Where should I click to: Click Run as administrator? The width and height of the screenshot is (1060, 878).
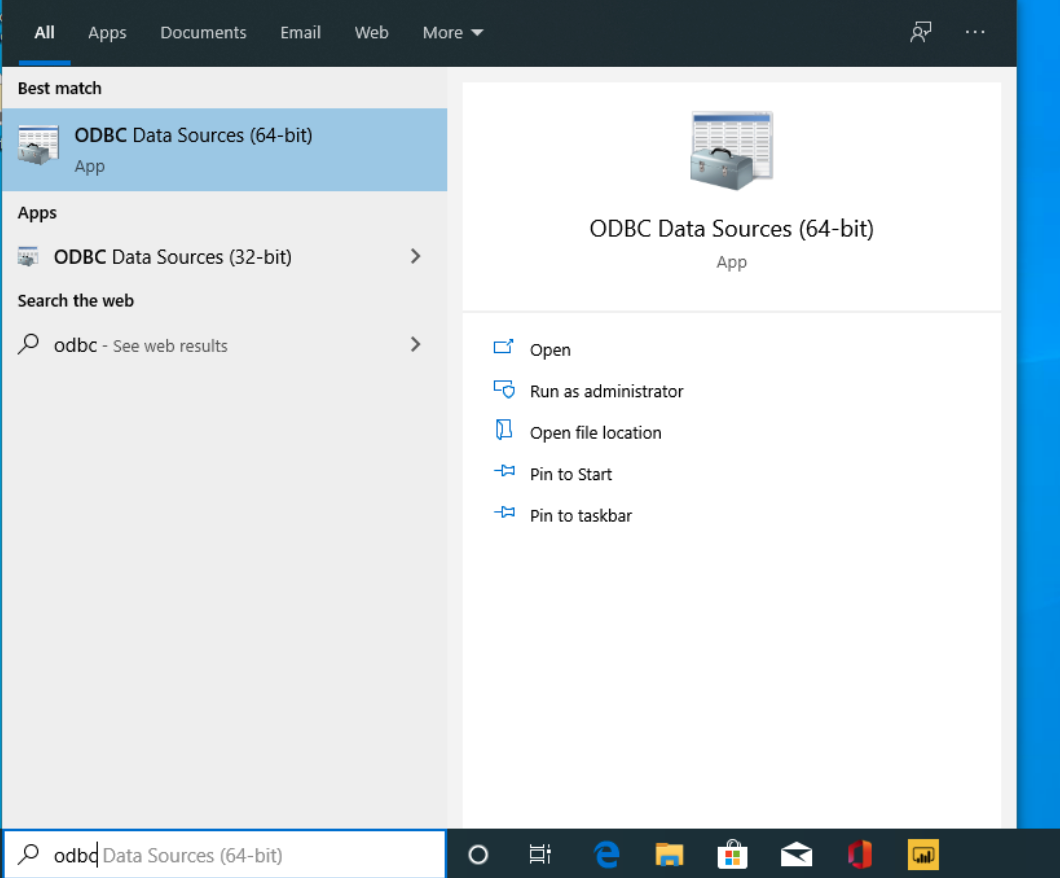click(x=606, y=391)
